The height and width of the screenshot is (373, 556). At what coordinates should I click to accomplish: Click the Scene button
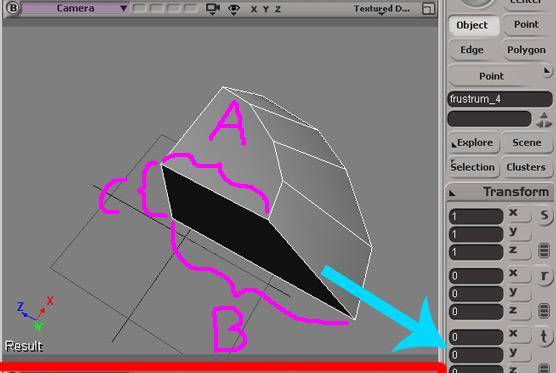coord(527,143)
